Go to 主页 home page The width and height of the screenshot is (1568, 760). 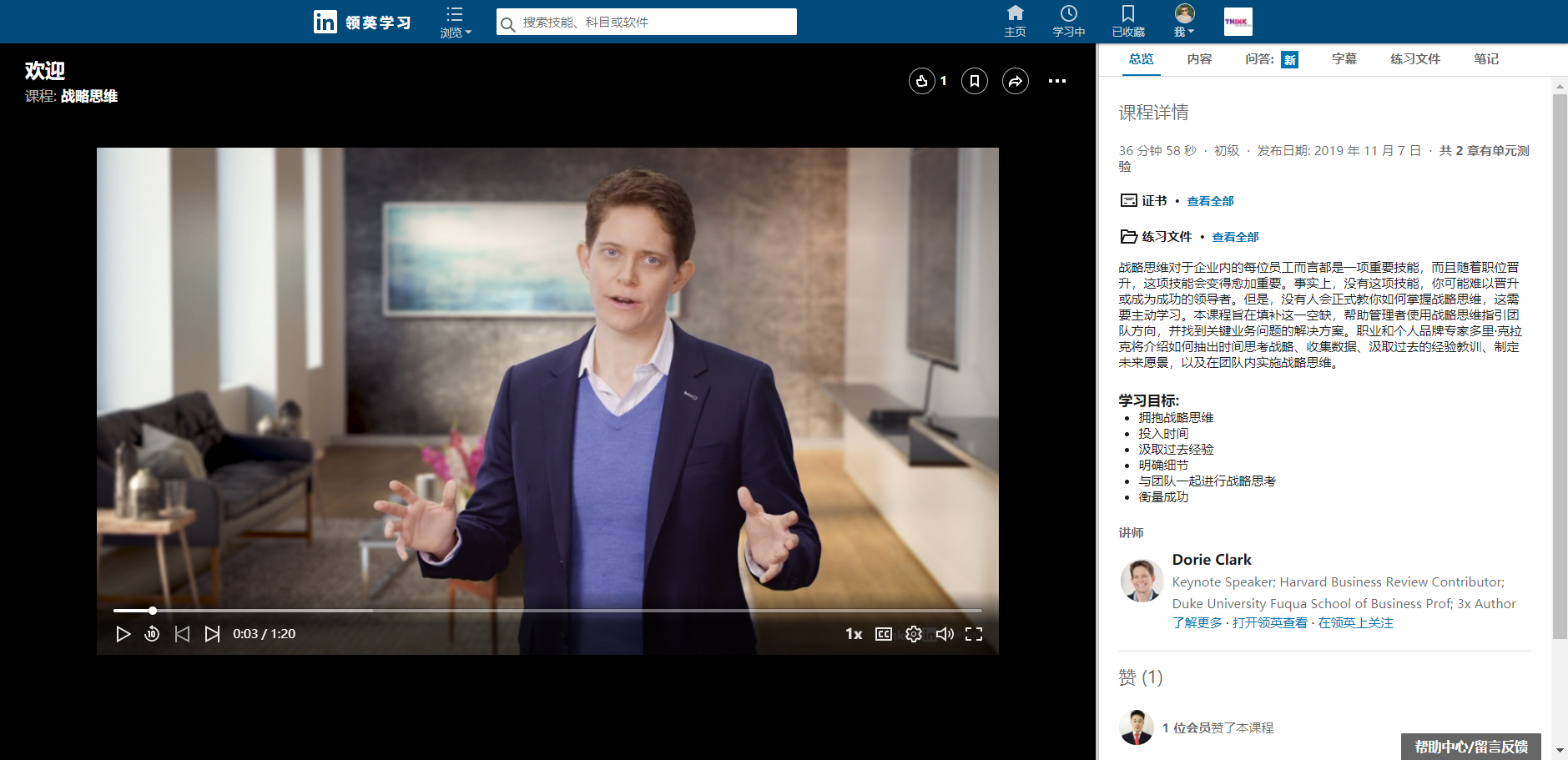click(x=1015, y=21)
